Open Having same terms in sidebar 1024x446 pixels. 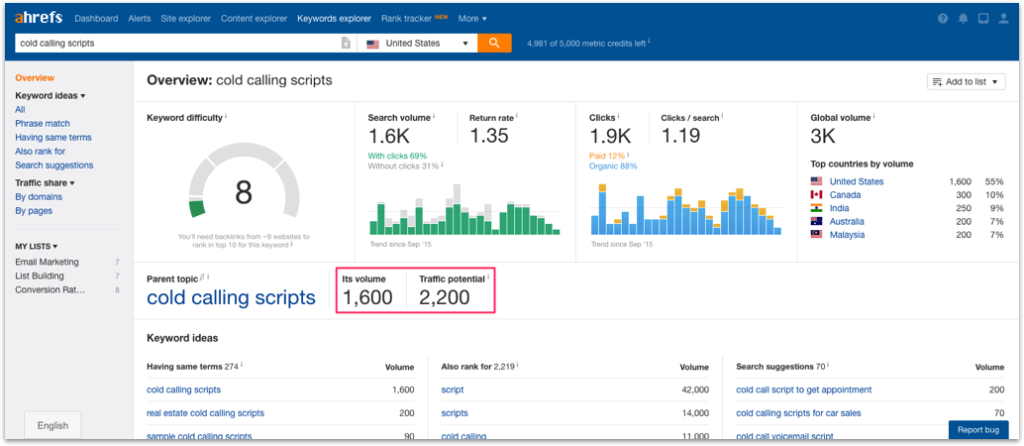[54, 137]
